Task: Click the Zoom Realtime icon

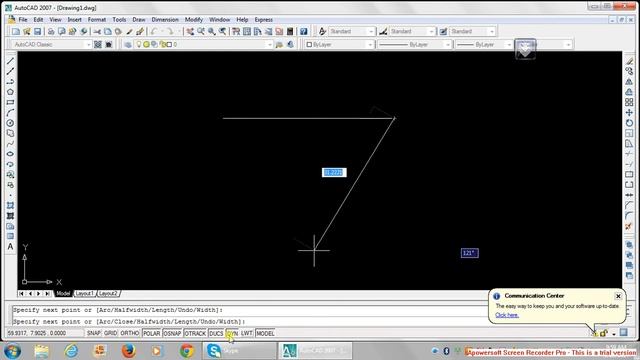Action: tap(201, 31)
